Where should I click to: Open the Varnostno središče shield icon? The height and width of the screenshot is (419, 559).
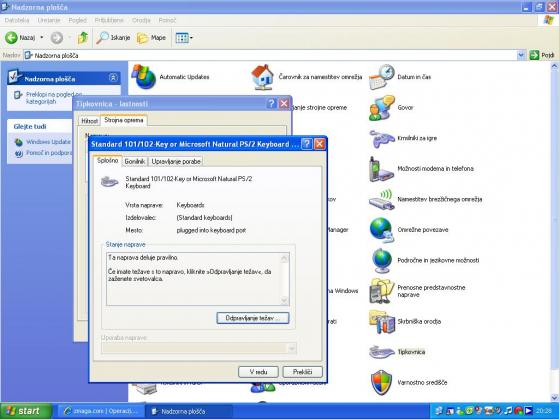click(x=382, y=383)
